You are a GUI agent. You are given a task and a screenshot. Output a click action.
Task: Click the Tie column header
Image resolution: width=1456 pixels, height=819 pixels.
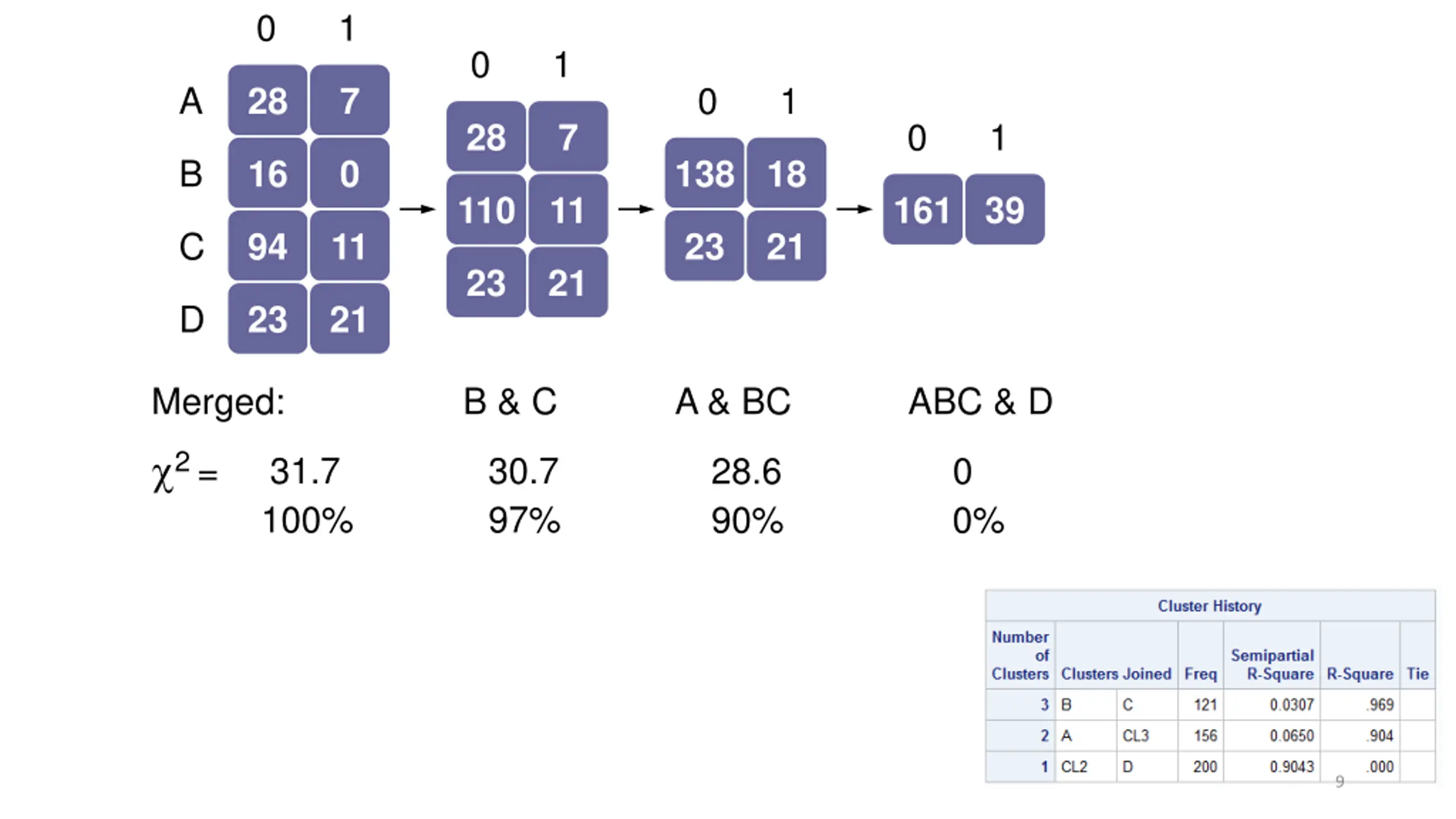click(1417, 674)
